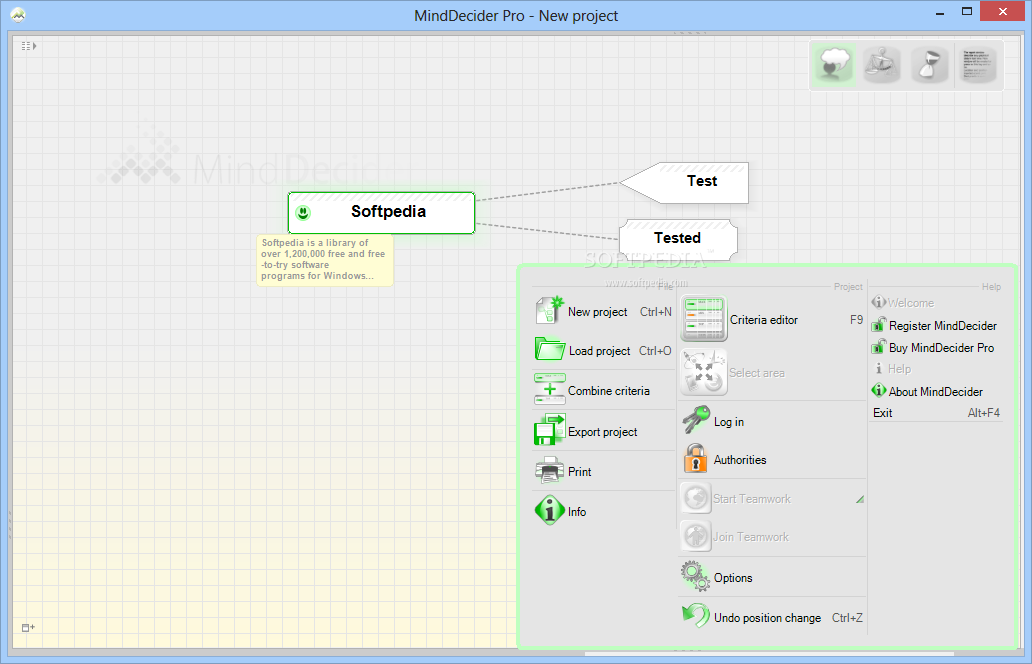This screenshot has height=664, width=1032.
Task: Choose Log in from the menu
Action: [x=772, y=421]
